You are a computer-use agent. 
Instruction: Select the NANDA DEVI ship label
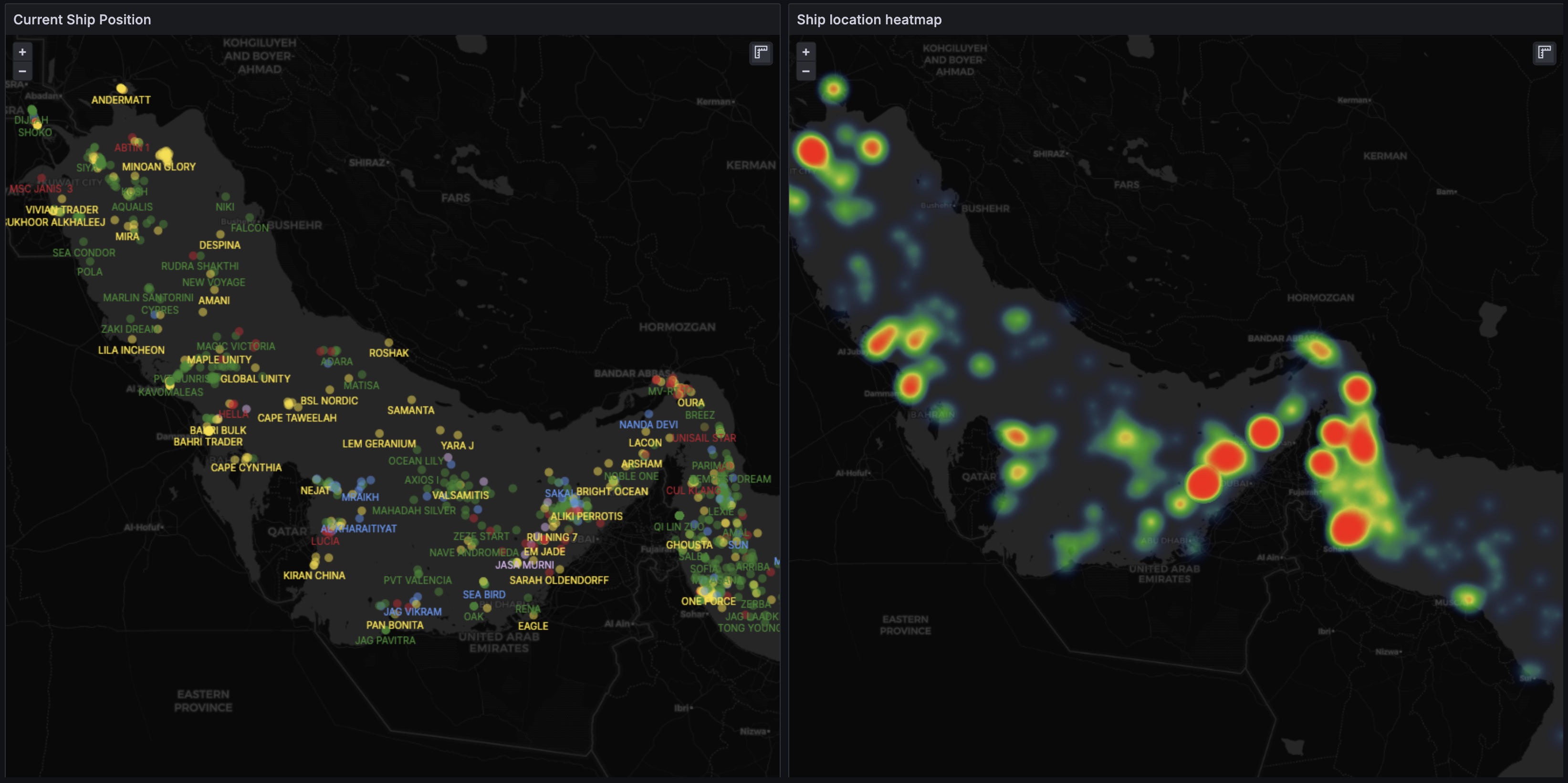coord(648,424)
